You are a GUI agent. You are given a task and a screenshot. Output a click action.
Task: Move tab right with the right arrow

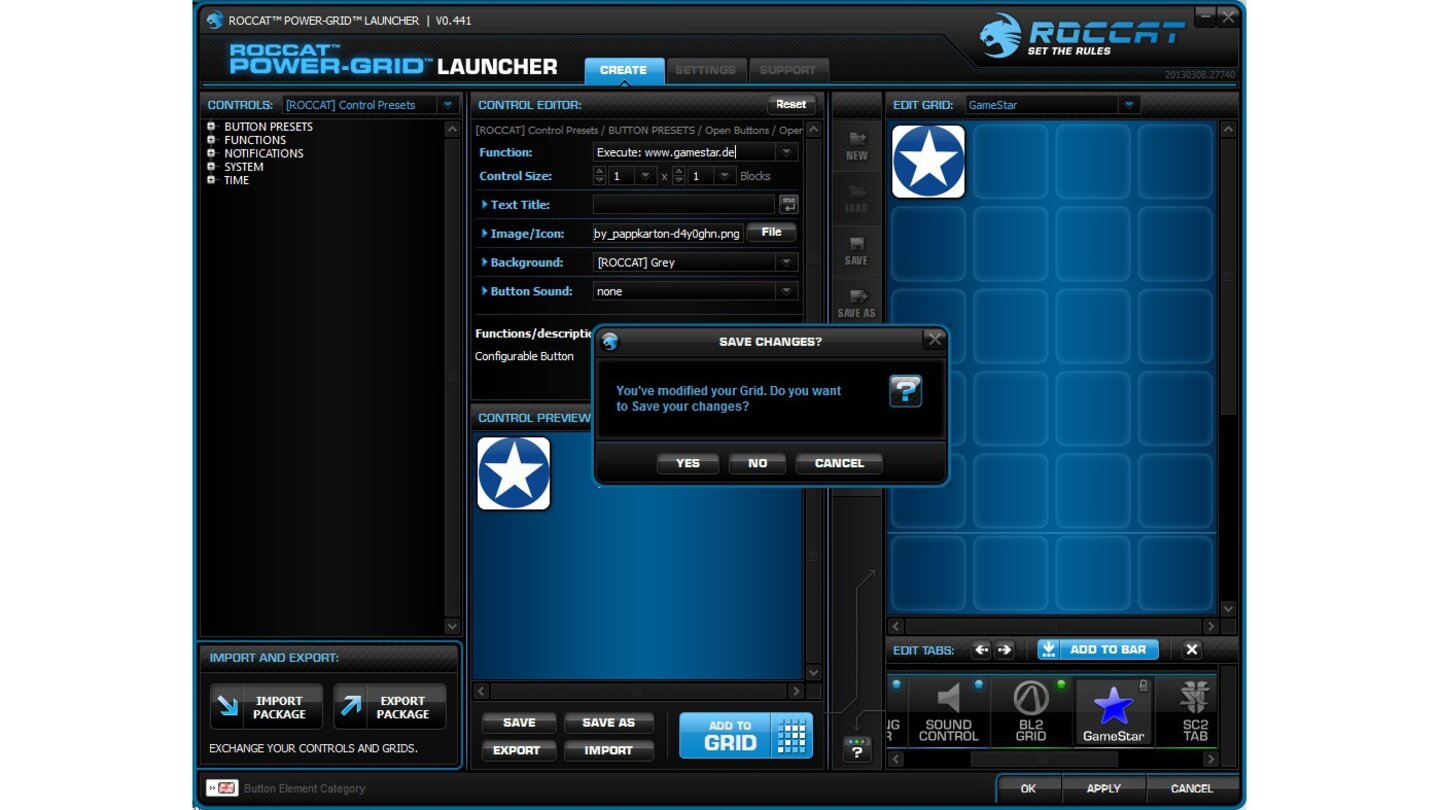pyautogui.click(x=1005, y=650)
